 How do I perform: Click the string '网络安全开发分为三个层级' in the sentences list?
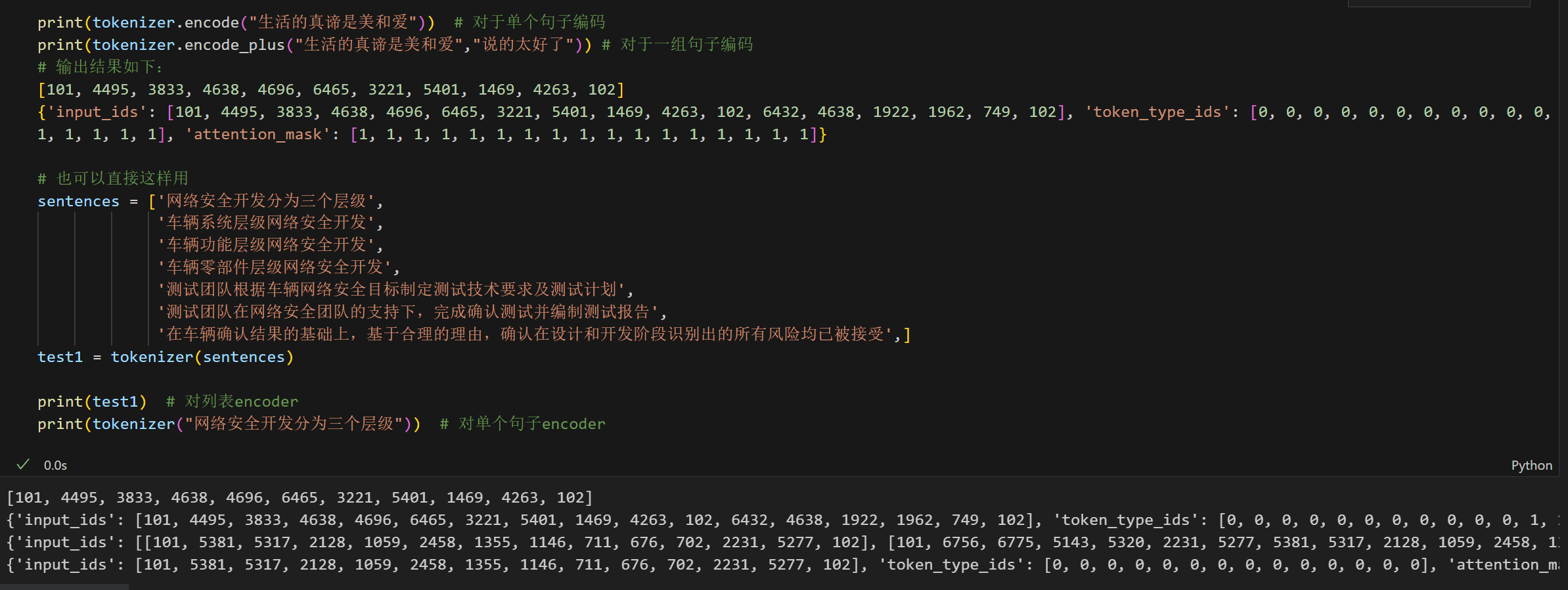point(266,201)
